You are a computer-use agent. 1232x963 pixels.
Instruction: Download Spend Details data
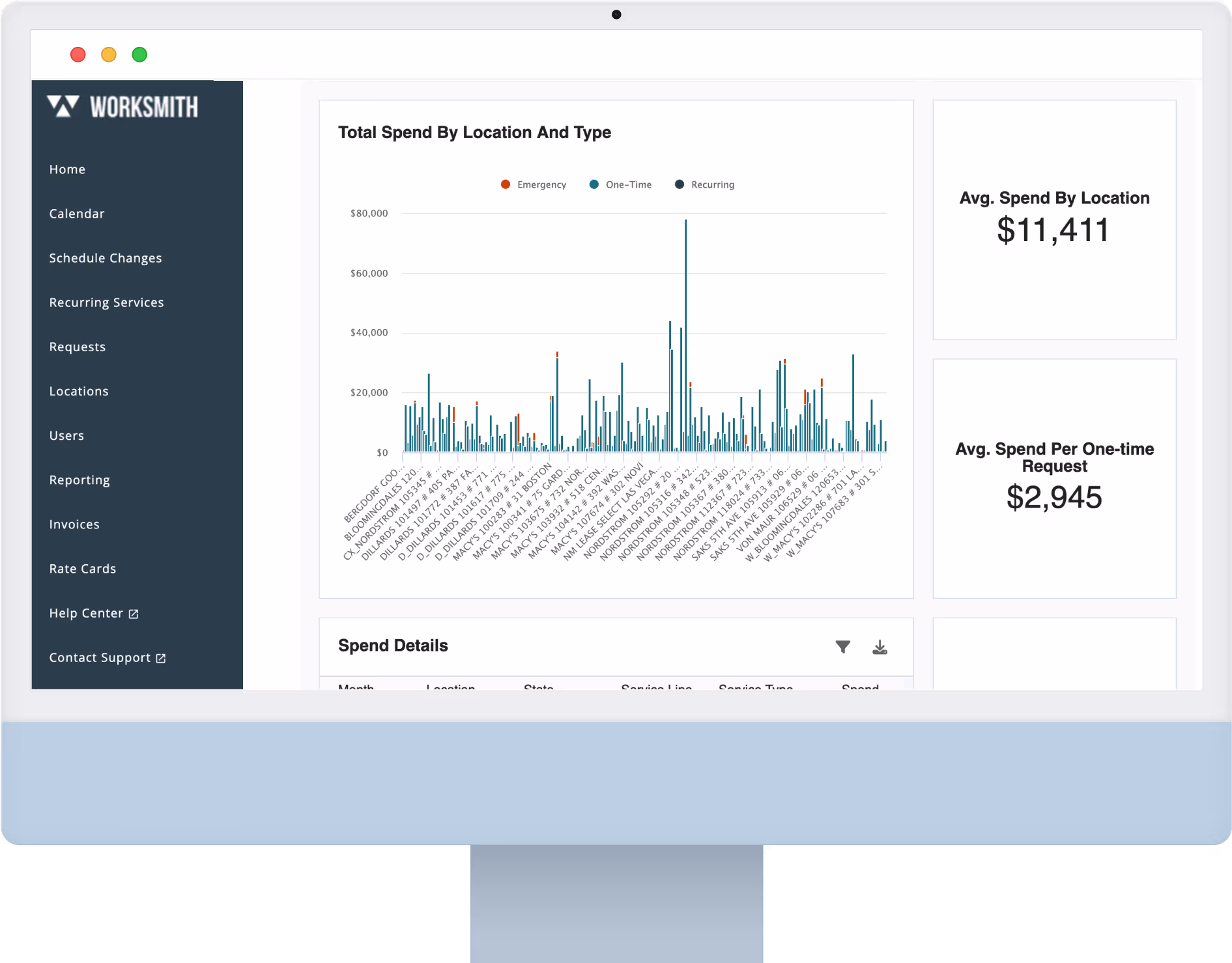click(880, 646)
